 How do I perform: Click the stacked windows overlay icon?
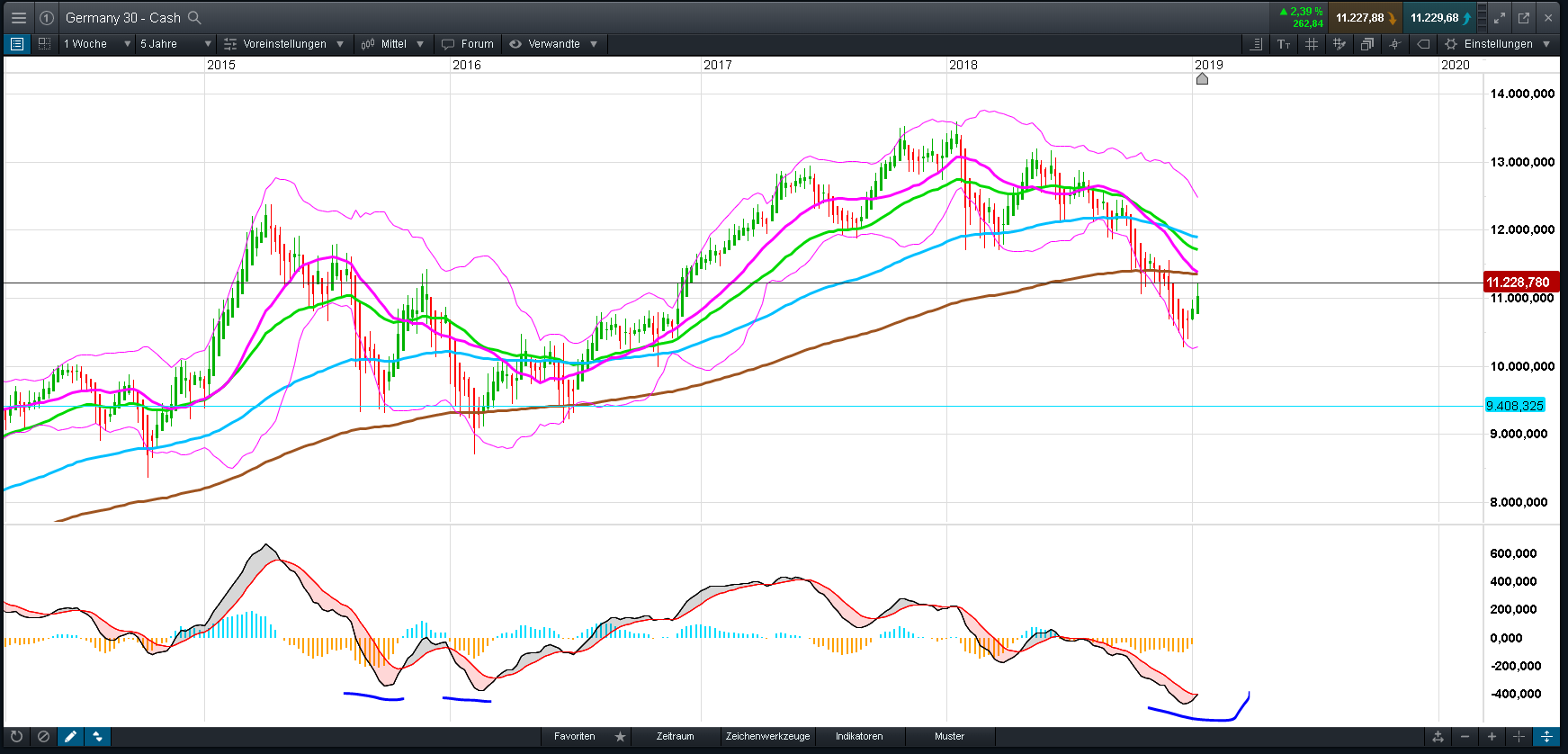click(x=1367, y=44)
